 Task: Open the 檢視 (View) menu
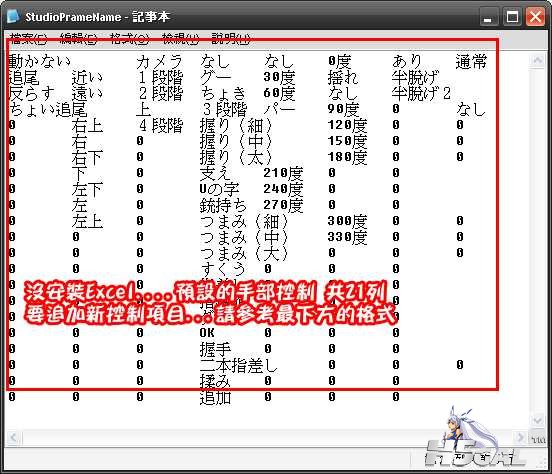(180, 38)
